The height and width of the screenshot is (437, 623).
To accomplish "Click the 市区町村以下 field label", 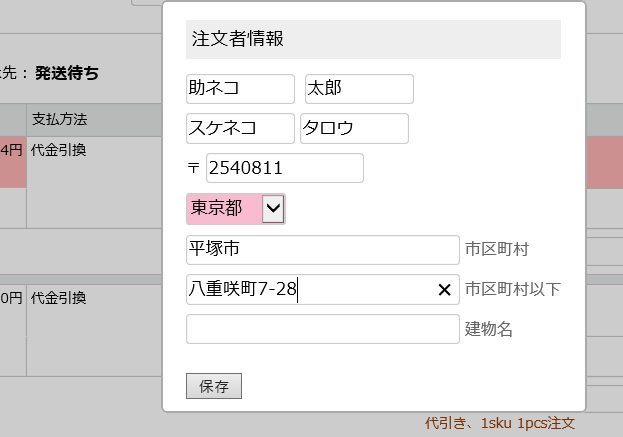I will point(512,290).
